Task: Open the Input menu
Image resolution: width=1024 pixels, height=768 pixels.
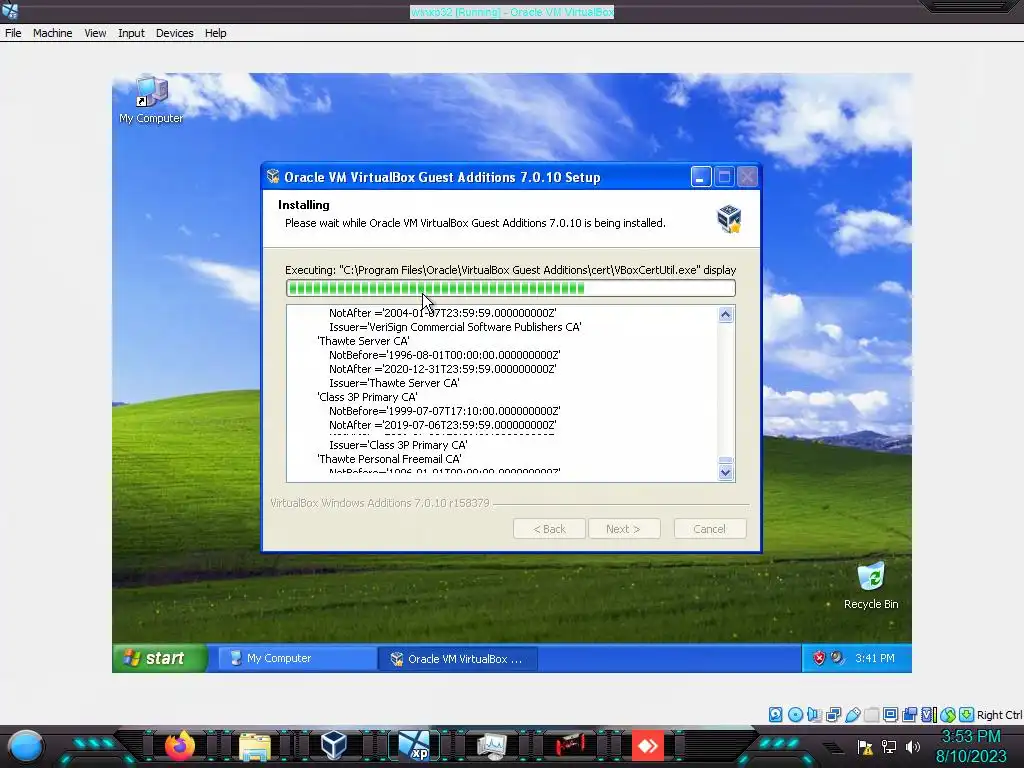Action: 131,33
